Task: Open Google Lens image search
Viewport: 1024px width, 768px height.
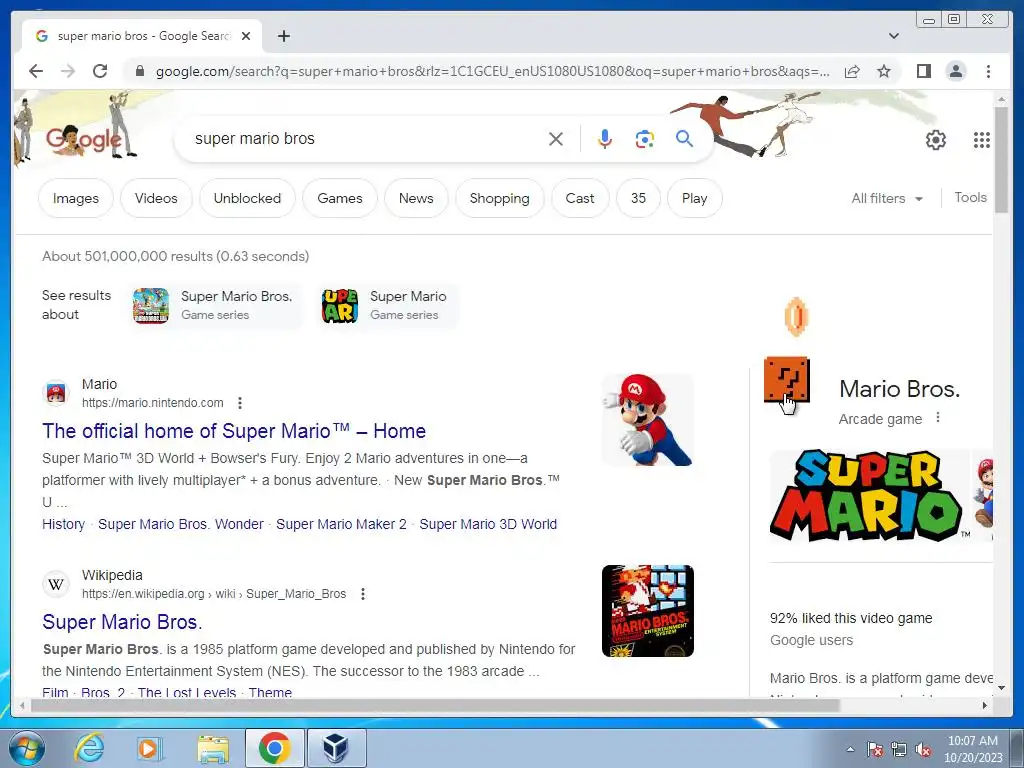Action: (645, 139)
